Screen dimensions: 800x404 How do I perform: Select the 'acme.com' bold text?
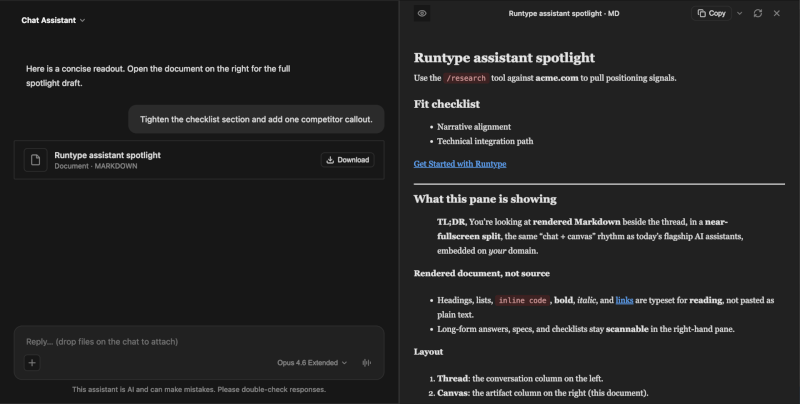pyautogui.click(x=557, y=78)
